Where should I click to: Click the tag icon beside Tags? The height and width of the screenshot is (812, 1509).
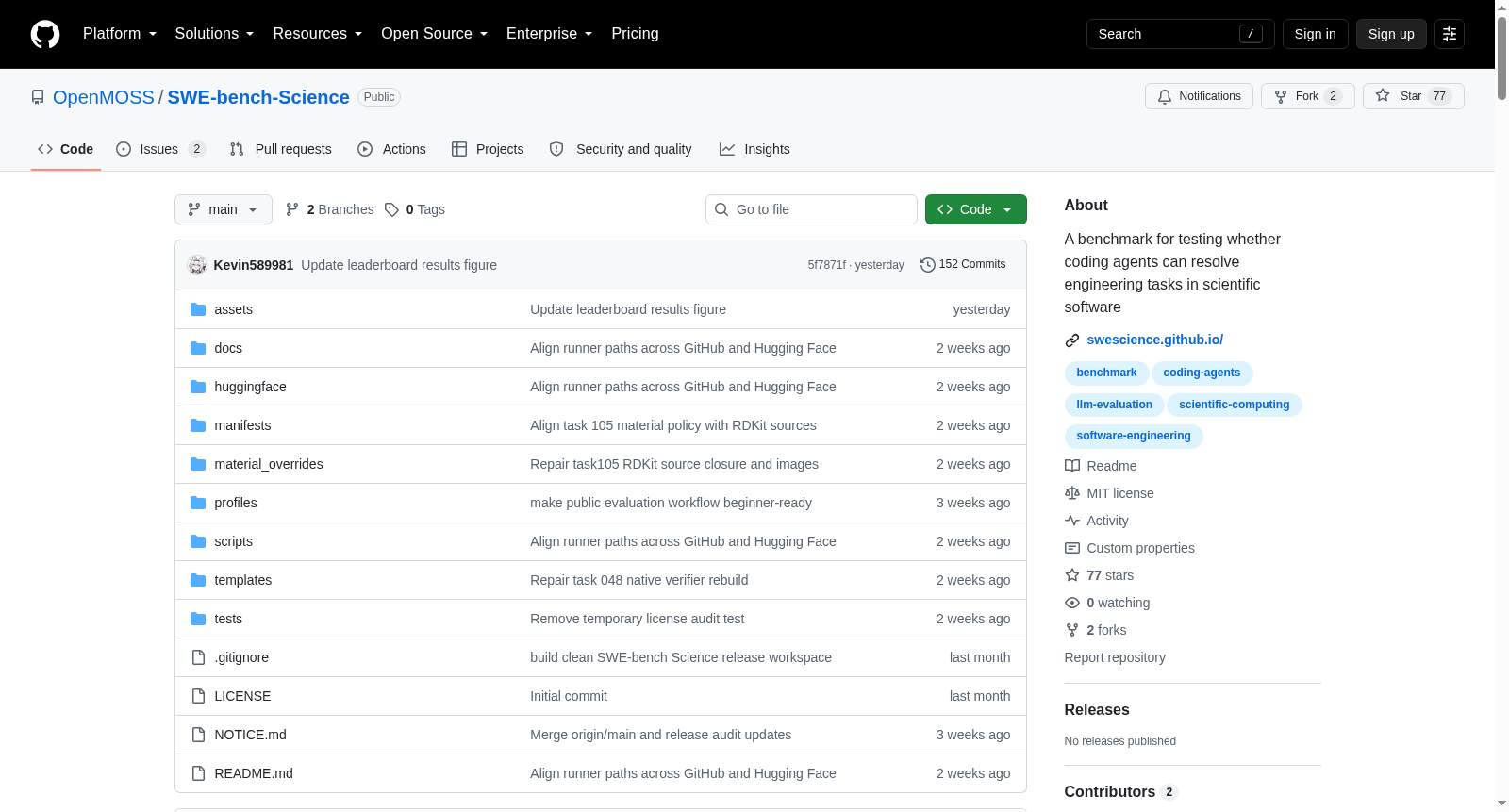(x=391, y=209)
